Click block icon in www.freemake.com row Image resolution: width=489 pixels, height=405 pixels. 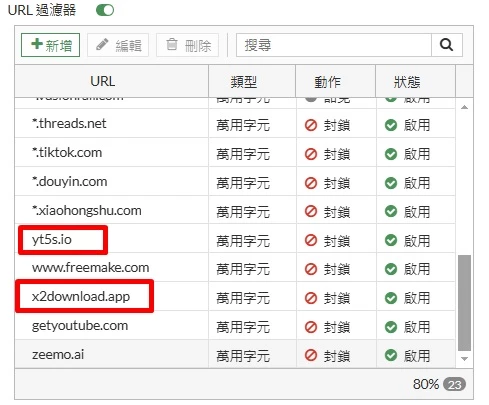coord(311,269)
